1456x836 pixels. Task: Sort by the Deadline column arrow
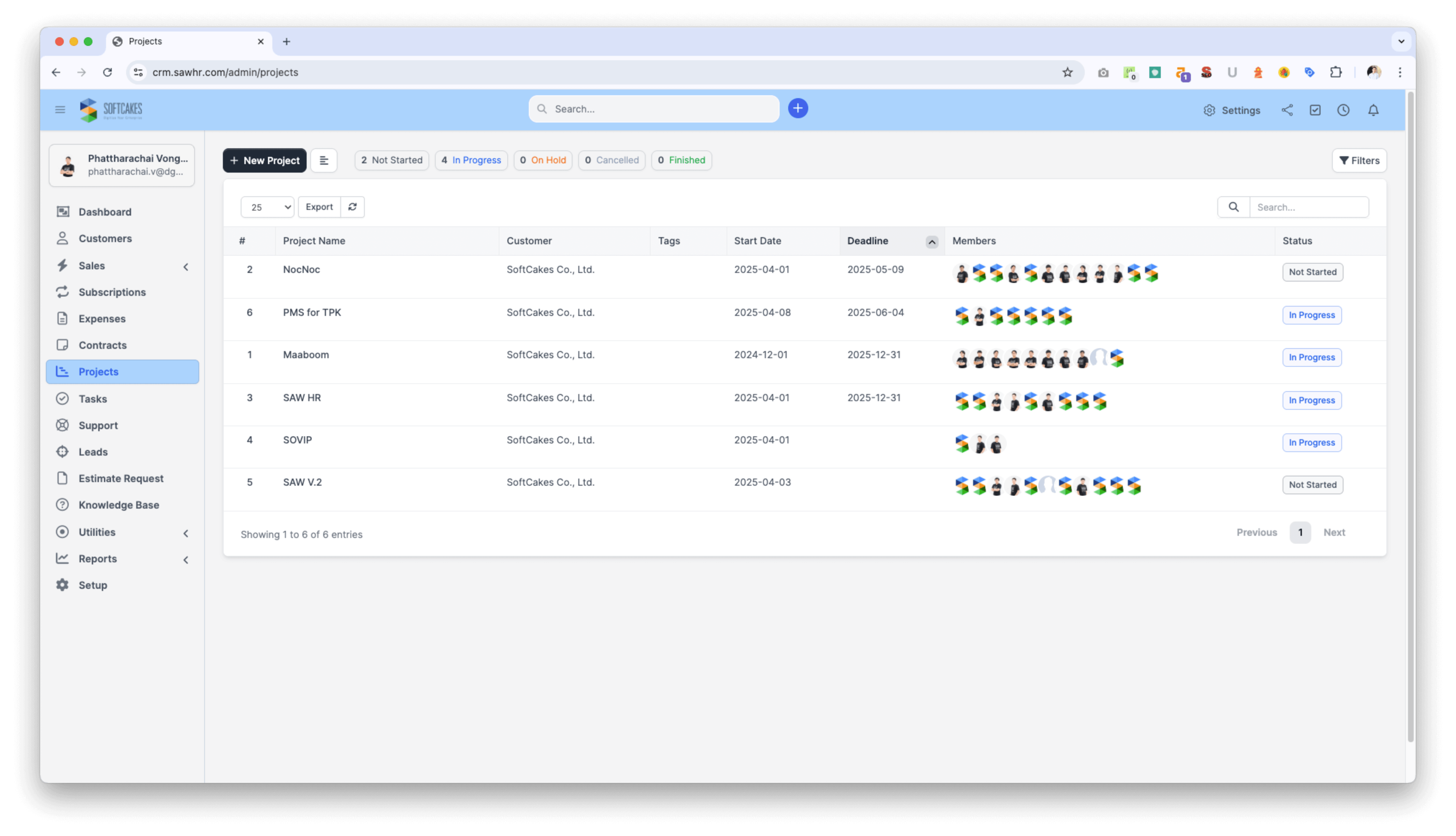[931, 242]
